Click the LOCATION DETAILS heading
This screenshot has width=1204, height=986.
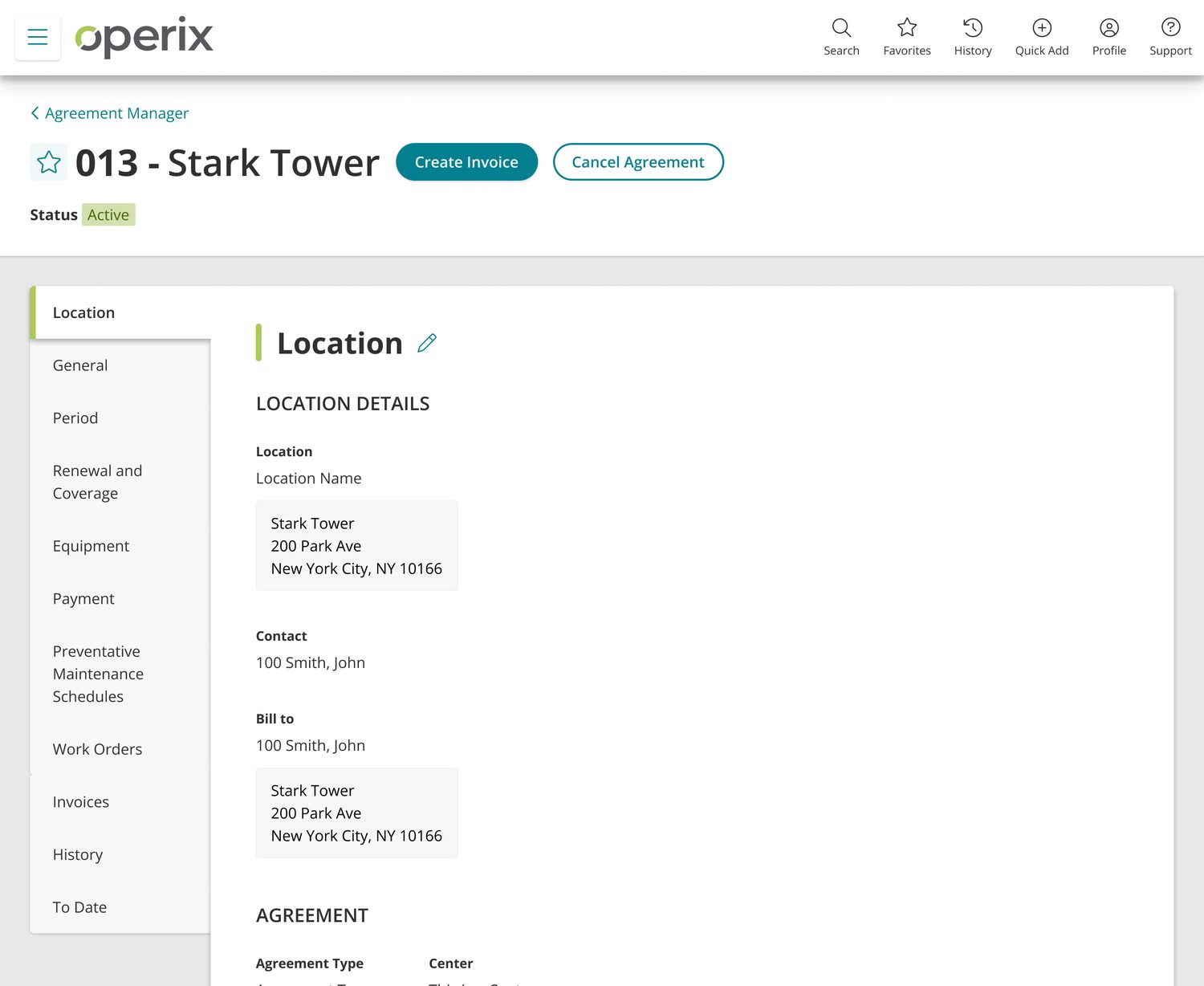[x=343, y=404]
